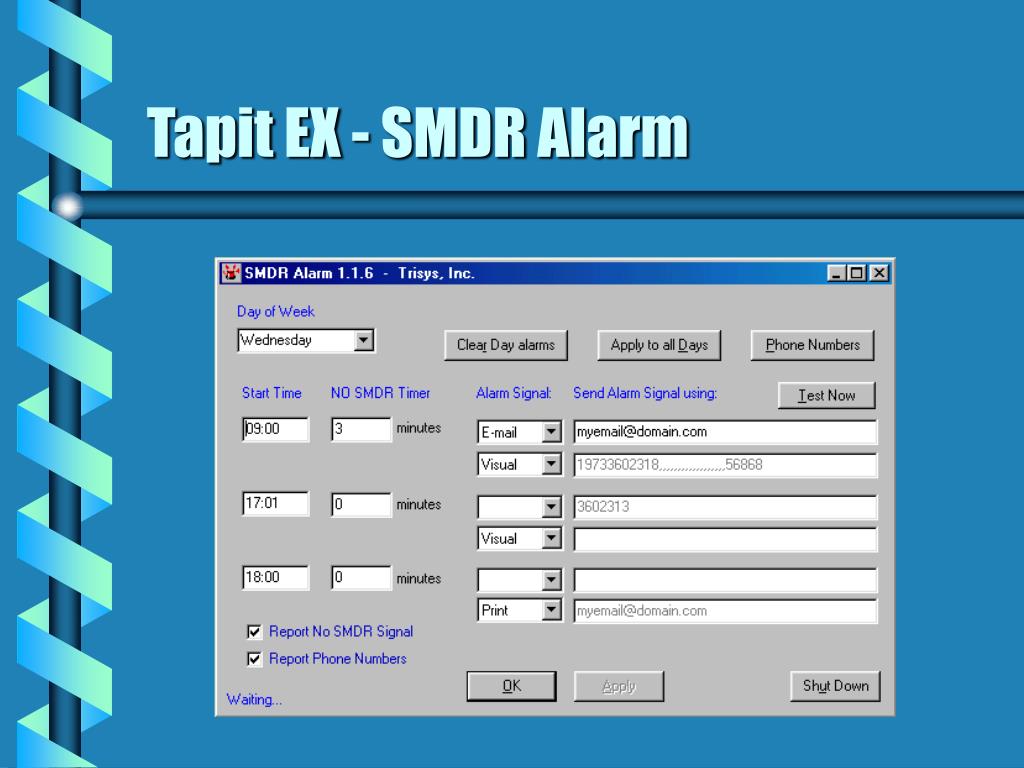This screenshot has height=768, width=1024.
Task: Click the Alarm Signal: label
Action: 513,393
